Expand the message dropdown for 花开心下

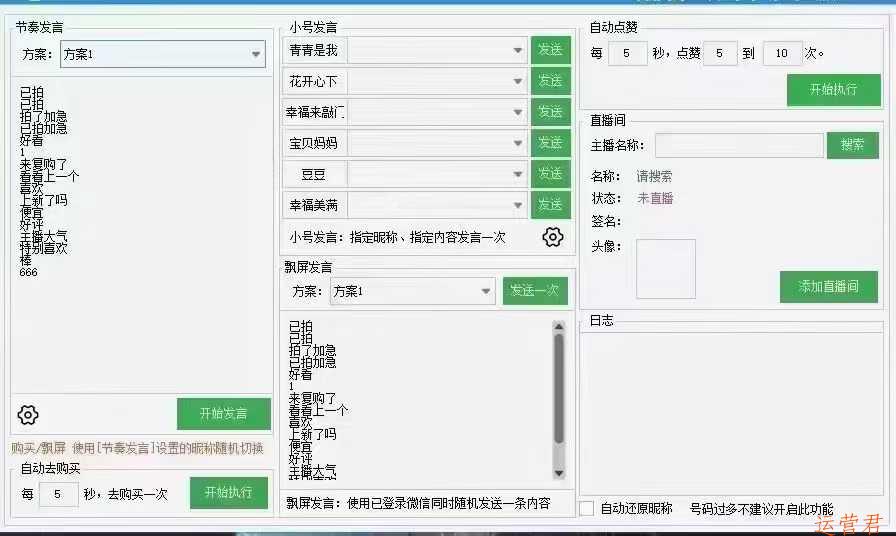[x=517, y=81]
